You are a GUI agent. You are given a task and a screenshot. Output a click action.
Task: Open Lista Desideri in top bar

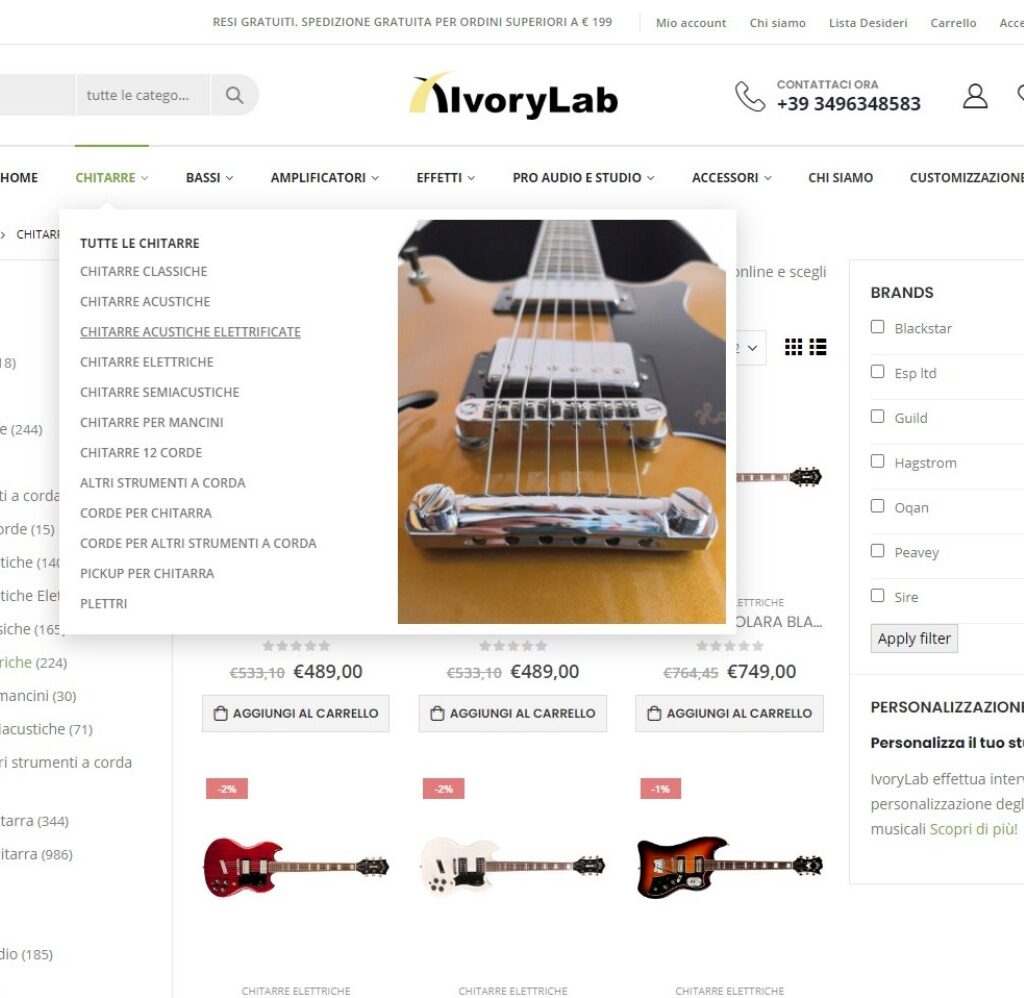coord(868,23)
